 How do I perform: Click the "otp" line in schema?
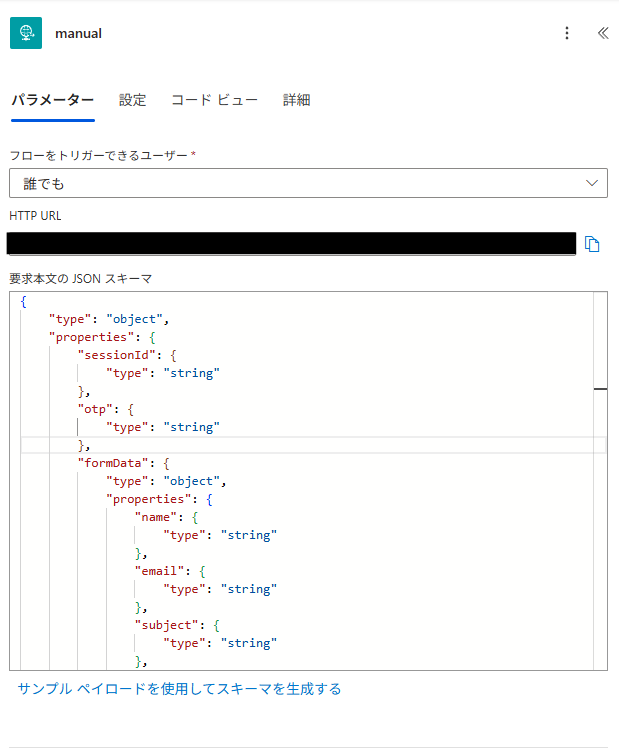click(x=106, y=410)
